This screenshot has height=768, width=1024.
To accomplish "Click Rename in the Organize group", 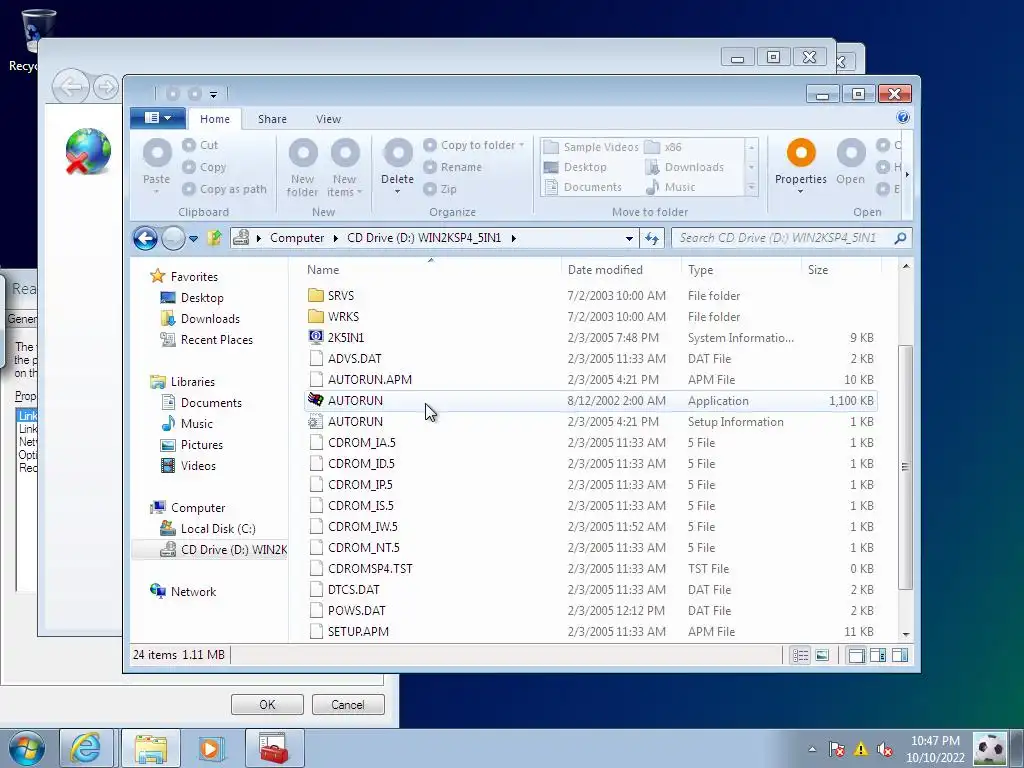I will (453, 167).
